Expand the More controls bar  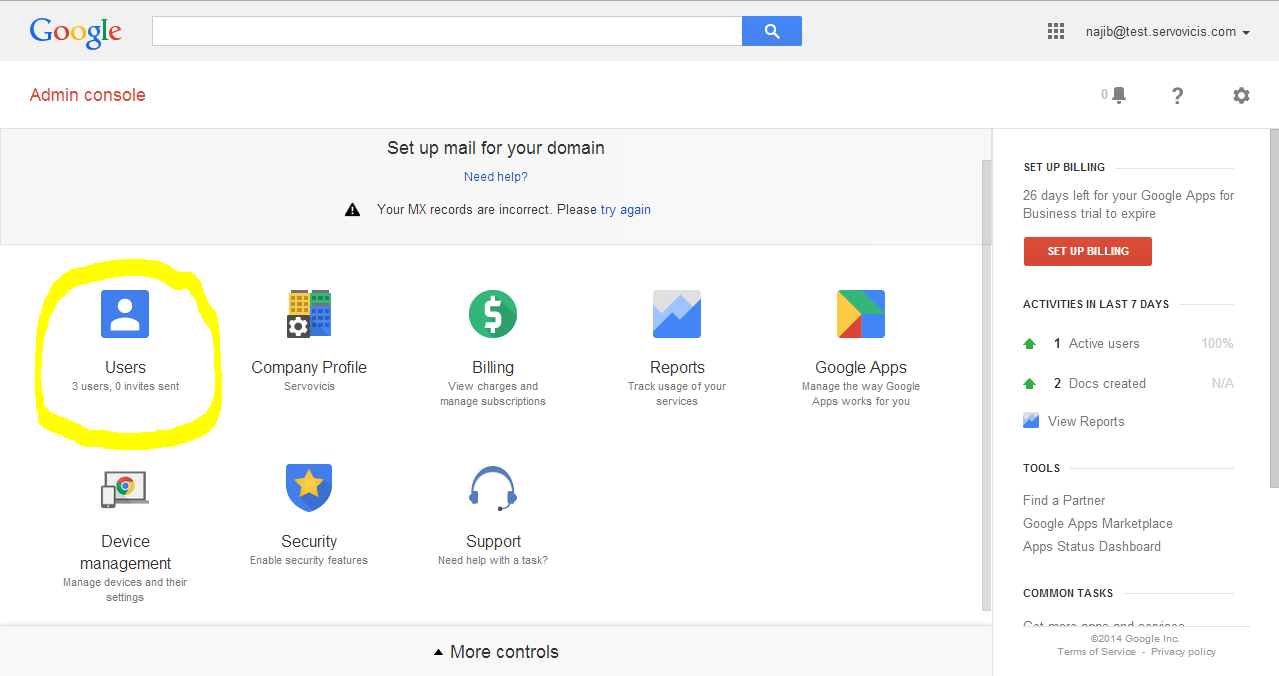pos(496,652)
